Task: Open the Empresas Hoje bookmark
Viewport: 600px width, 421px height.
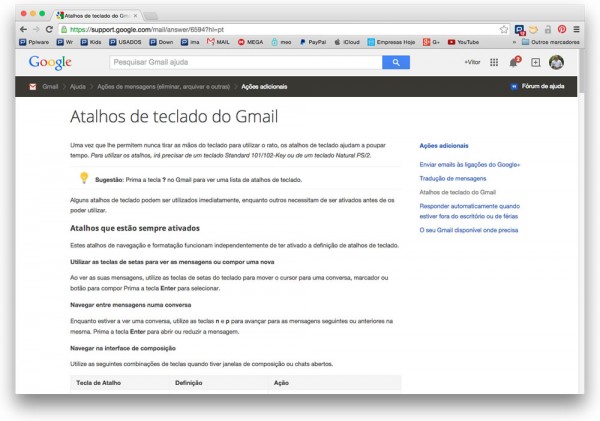Action: pos(391,42)
